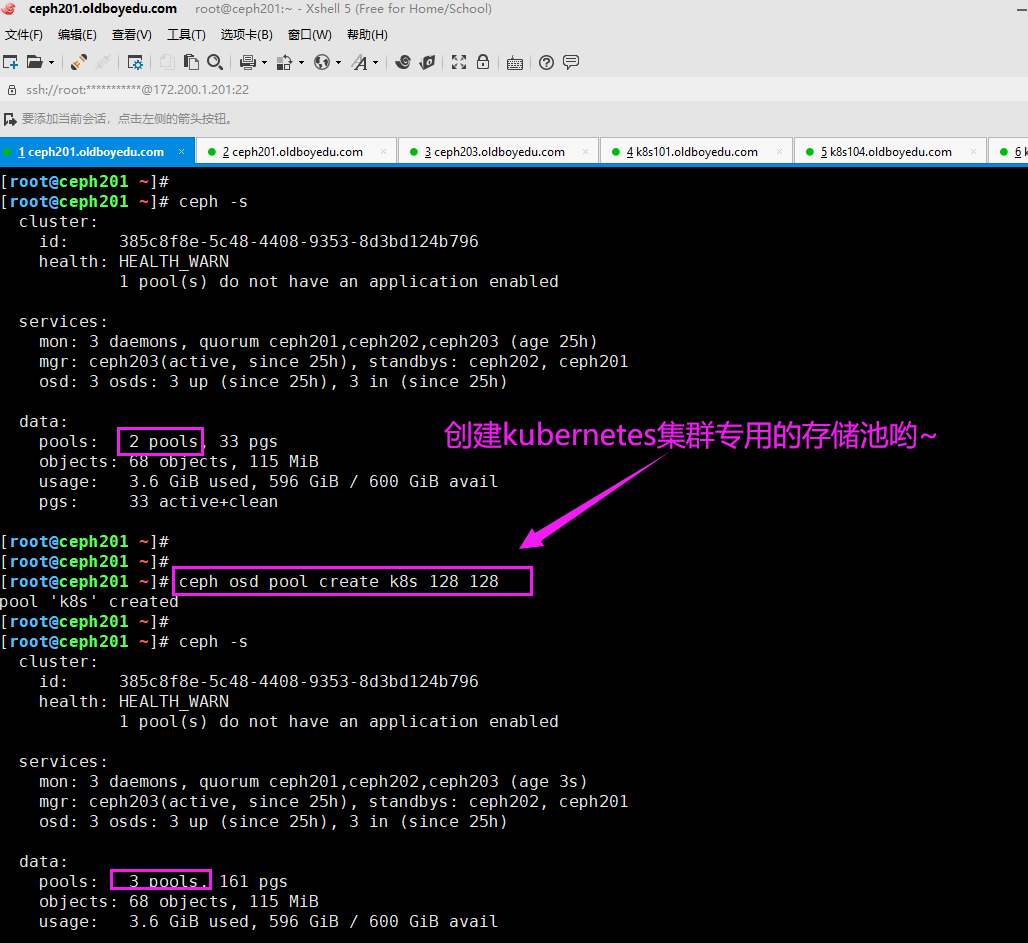Expand the globe encoding dropdown arrow
This screenshot has width=1028, height=943.
pos(338,62)
